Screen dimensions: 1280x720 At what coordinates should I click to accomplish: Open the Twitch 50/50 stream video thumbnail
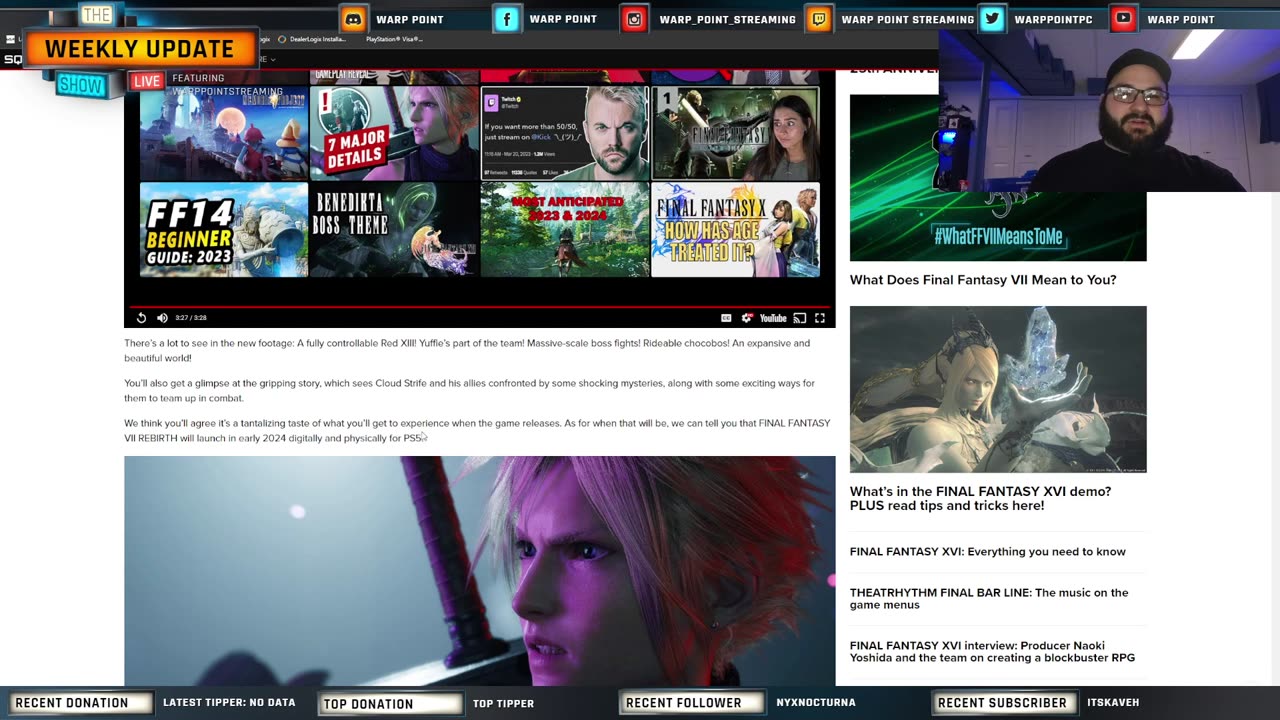565,133
